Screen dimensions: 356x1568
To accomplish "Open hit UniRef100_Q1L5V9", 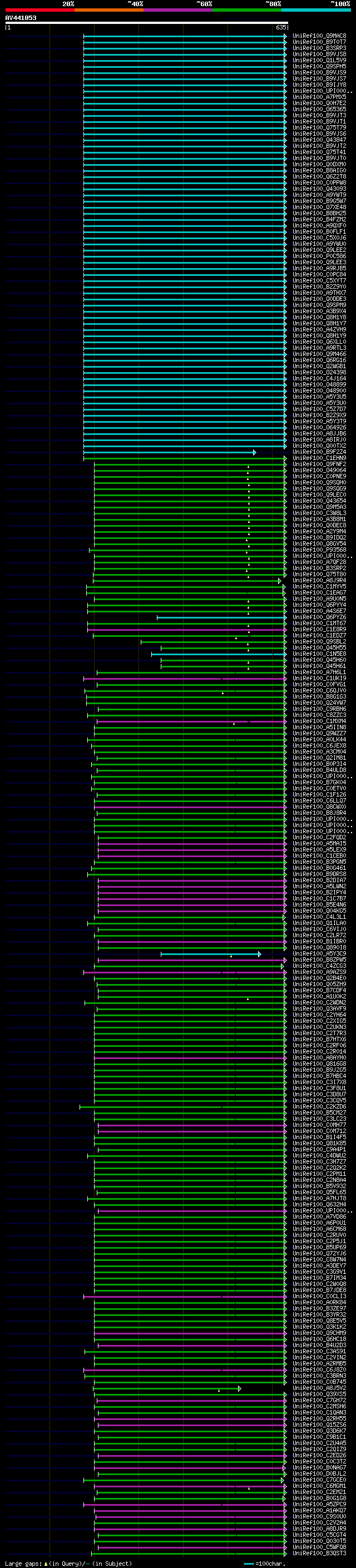I will pyautogui.click(x=319, y=60).
